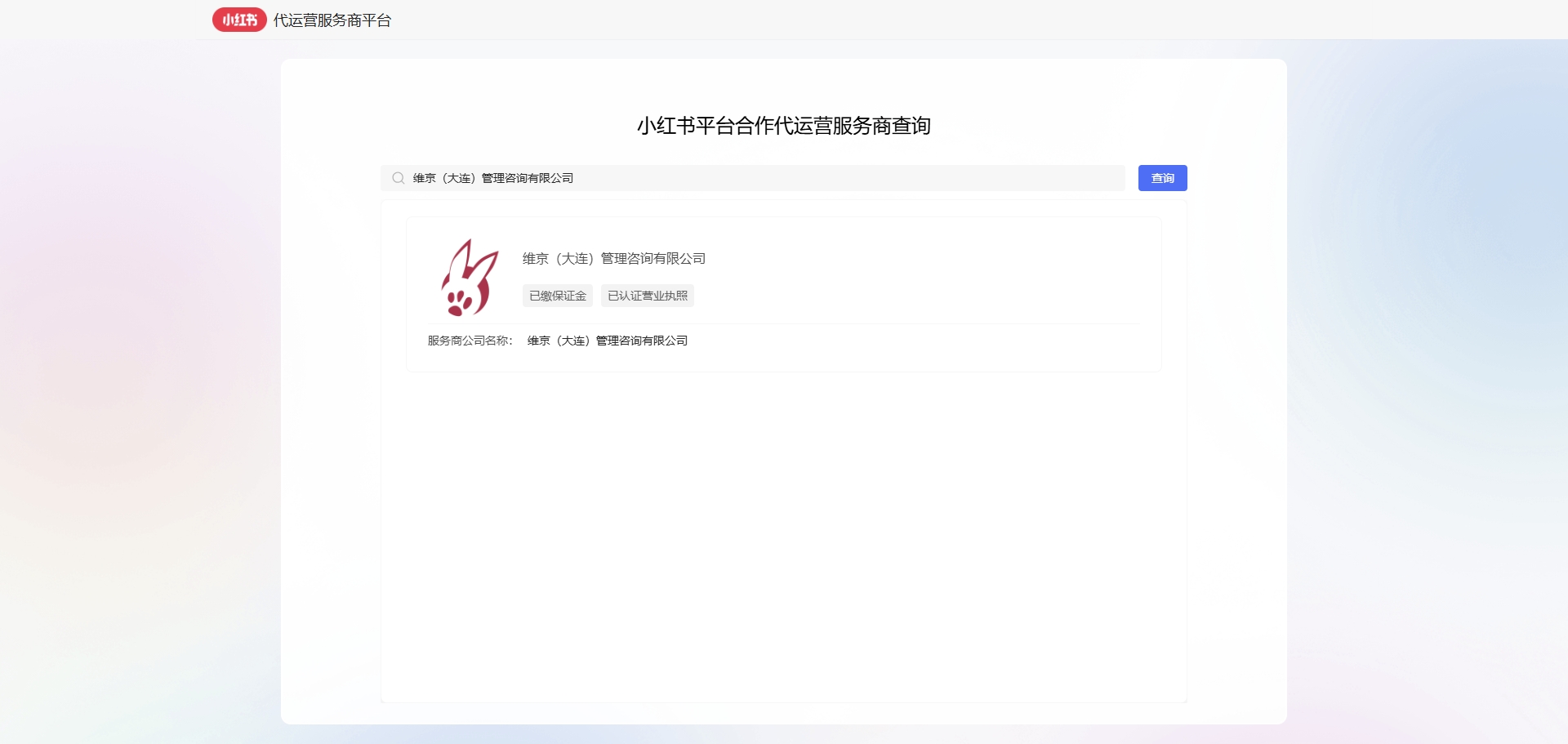Click the blue 查询 button
The width and height of the screenshot is (1568, 744).
pyautogui.click(x=1162, y=178)
